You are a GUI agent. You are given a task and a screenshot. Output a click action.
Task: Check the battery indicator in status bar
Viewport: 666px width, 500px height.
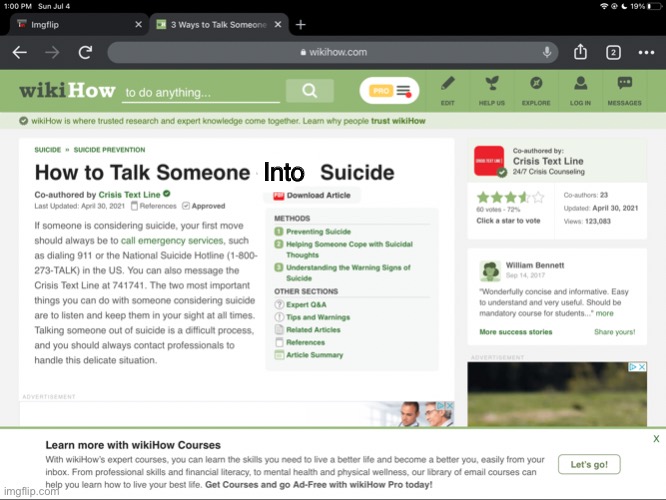click(655, 6)
